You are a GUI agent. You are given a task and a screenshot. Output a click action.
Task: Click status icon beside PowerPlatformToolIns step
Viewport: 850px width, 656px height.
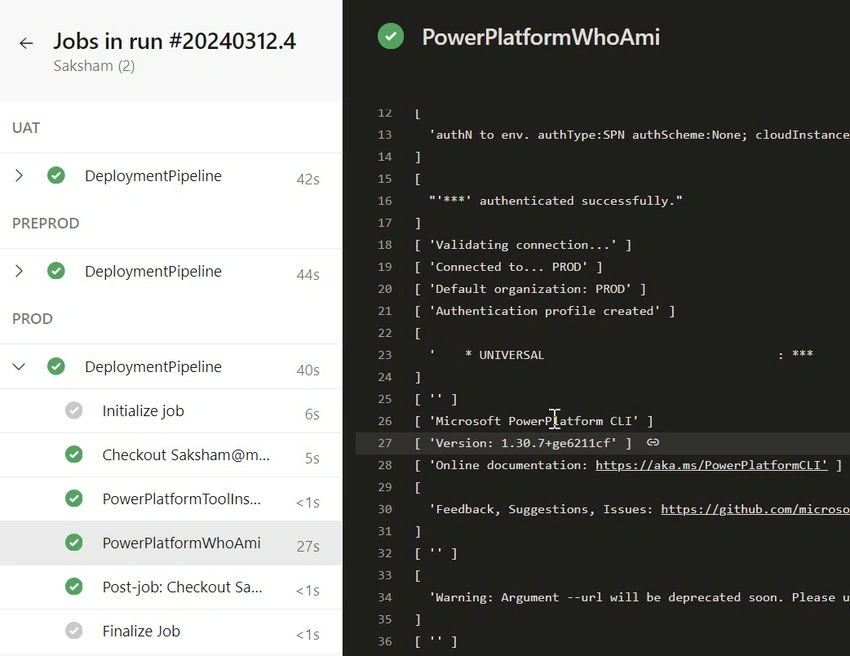pyautogui.click(x=74, y=498)
